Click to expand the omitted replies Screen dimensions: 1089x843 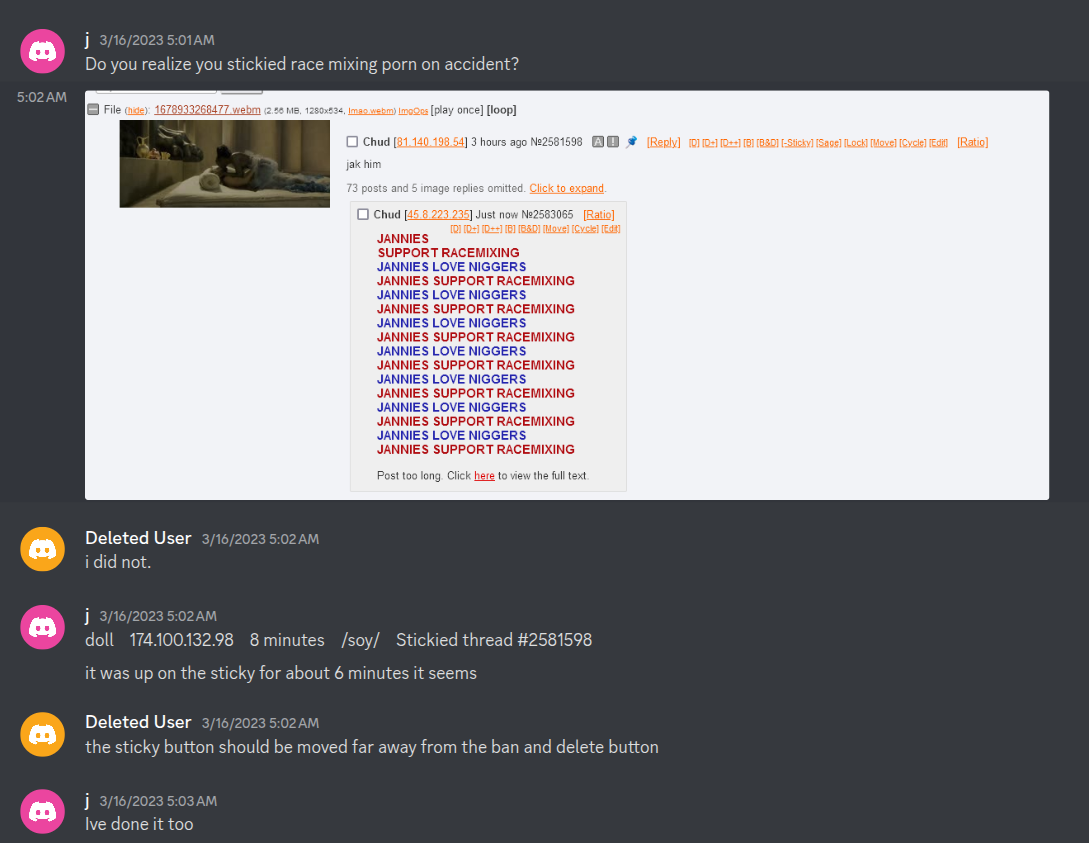point(567,188)
